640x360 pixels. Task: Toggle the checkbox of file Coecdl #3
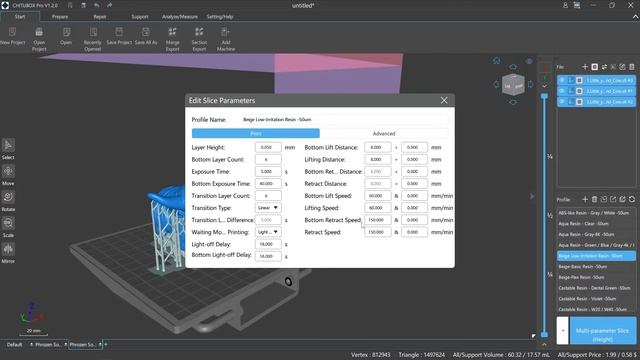(x=579, y=80)
